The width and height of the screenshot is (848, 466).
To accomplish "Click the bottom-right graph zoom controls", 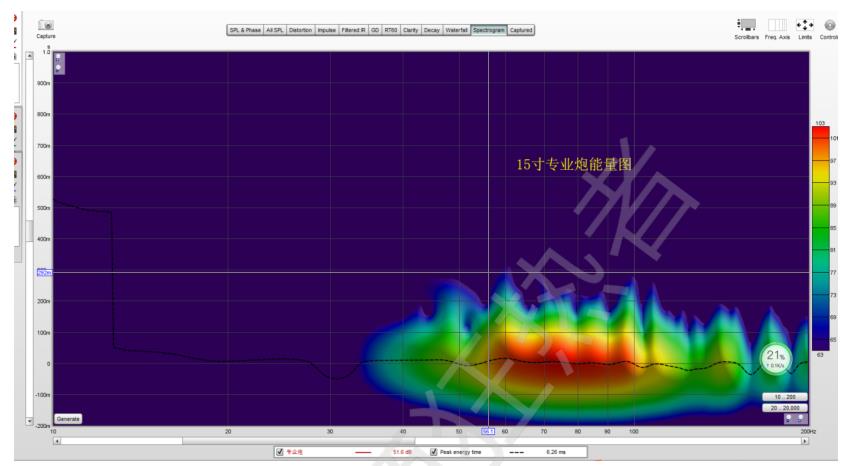I will (796, 418).
